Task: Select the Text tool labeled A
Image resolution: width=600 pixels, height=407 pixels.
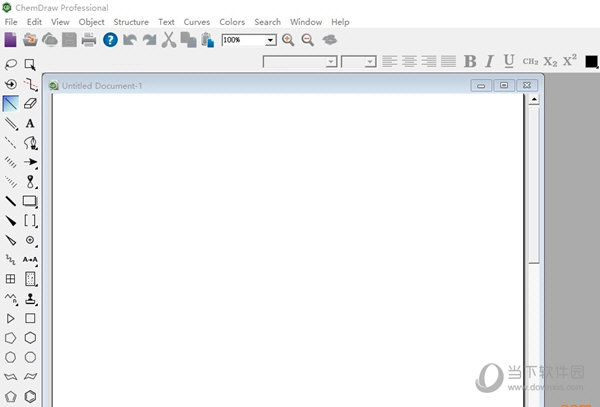Action: pyautogui.click(x=30, y=123)
